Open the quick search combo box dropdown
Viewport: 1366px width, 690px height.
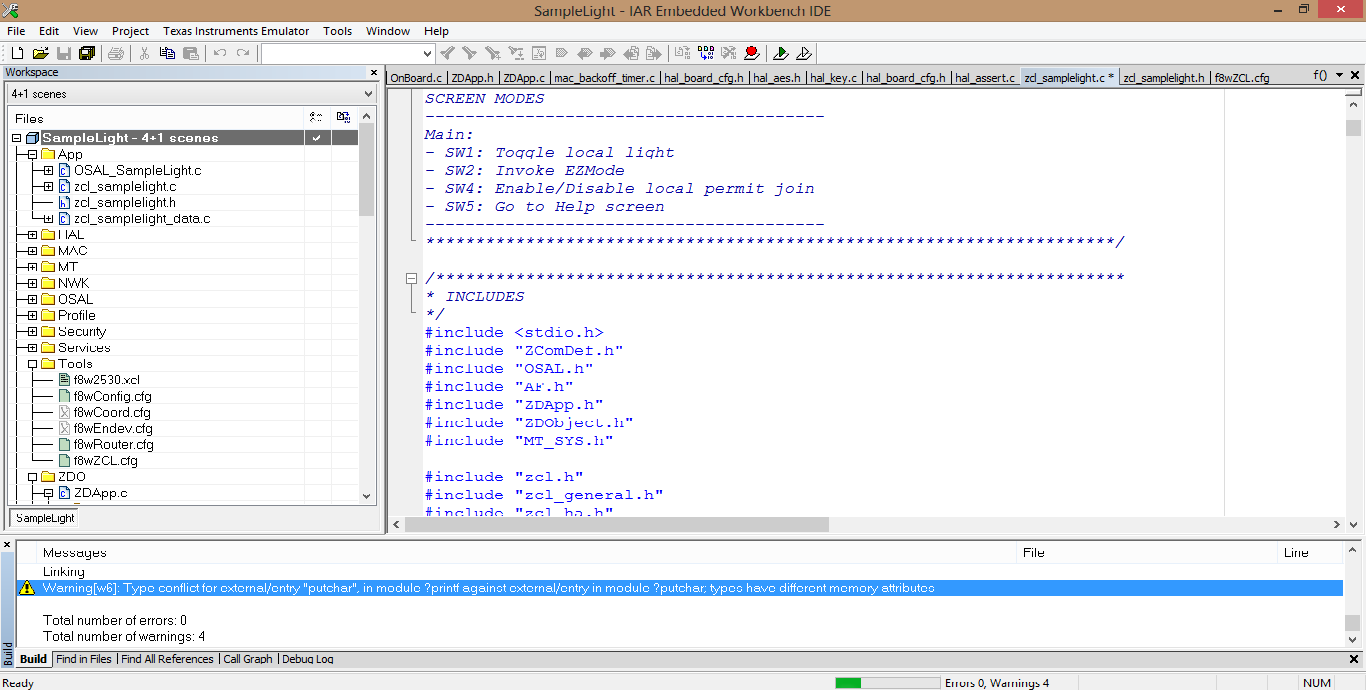[x=427, y=53]
